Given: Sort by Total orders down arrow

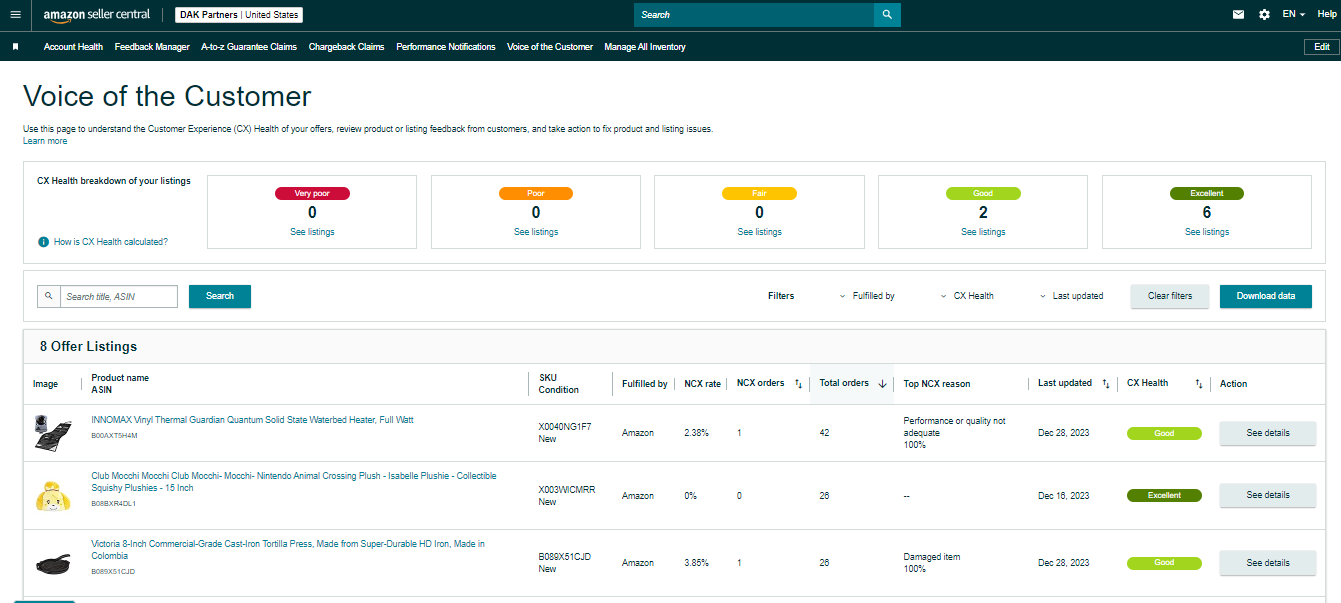Looking at the screenshot, I should point(882,384).
